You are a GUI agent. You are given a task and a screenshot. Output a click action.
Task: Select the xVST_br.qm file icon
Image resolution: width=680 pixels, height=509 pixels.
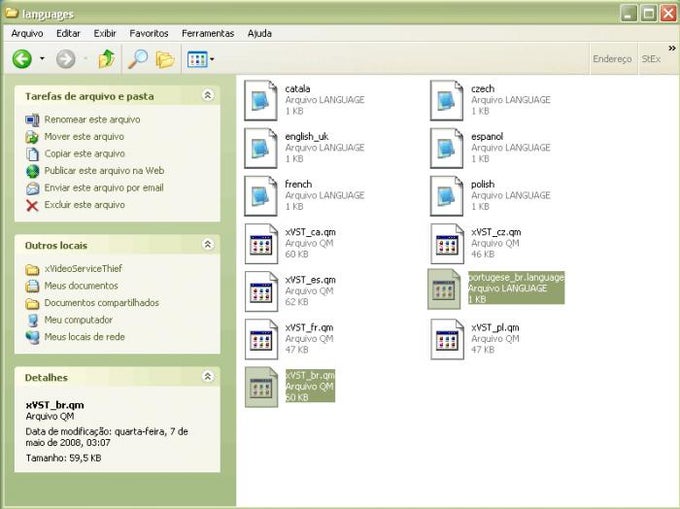click(261, 387)
